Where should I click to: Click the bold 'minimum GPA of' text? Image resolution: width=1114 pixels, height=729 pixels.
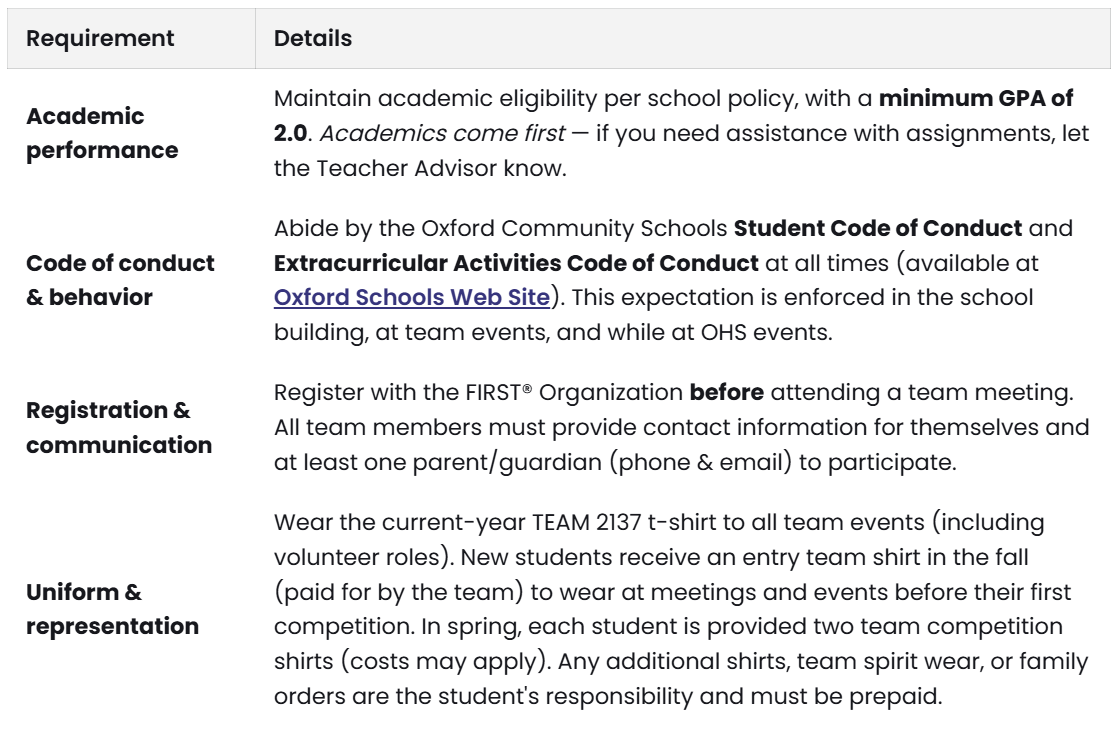[x=975, y=98]
